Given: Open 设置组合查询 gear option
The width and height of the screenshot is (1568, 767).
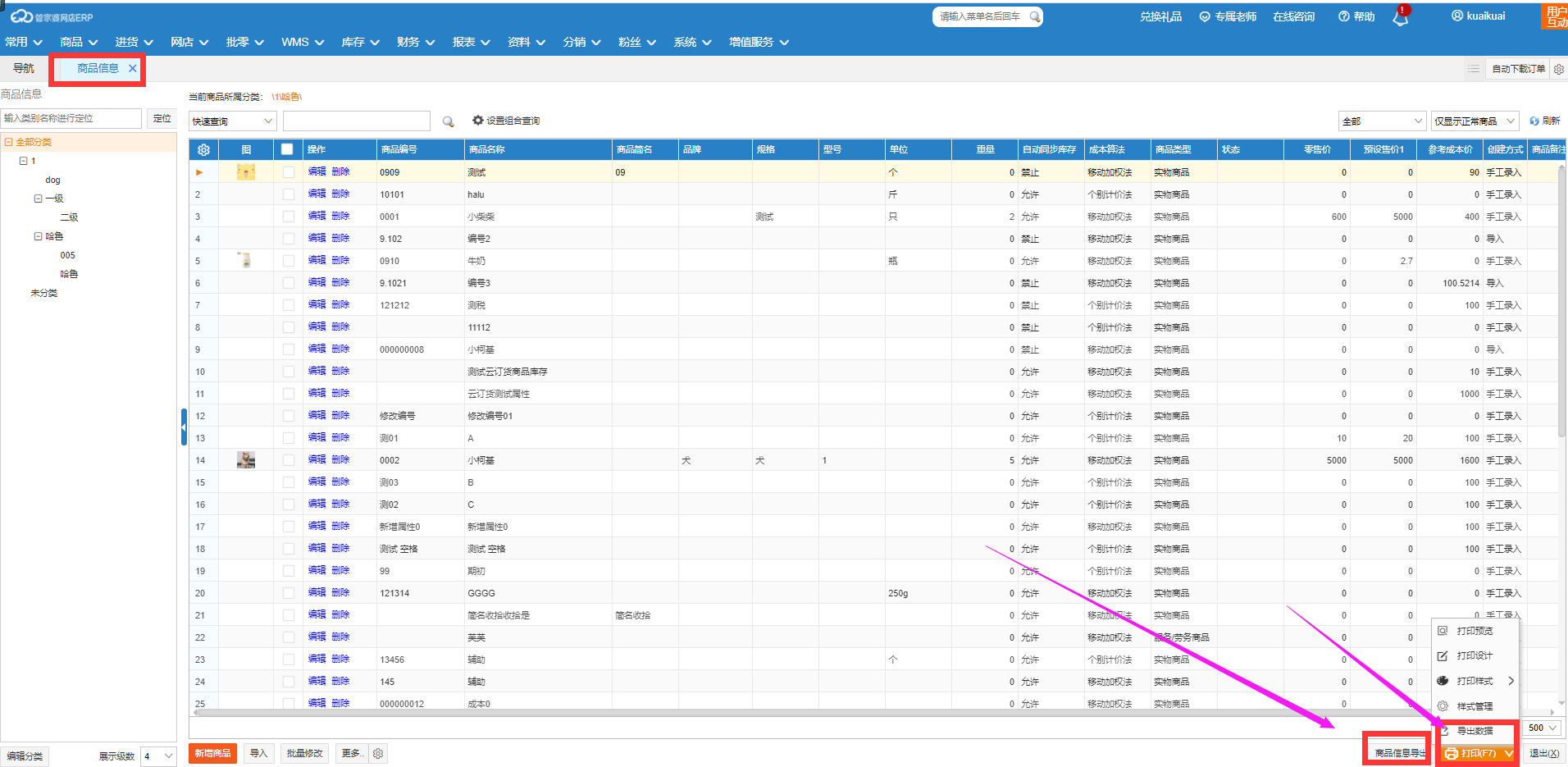Looking at the screenshot, I should (478, 121).
